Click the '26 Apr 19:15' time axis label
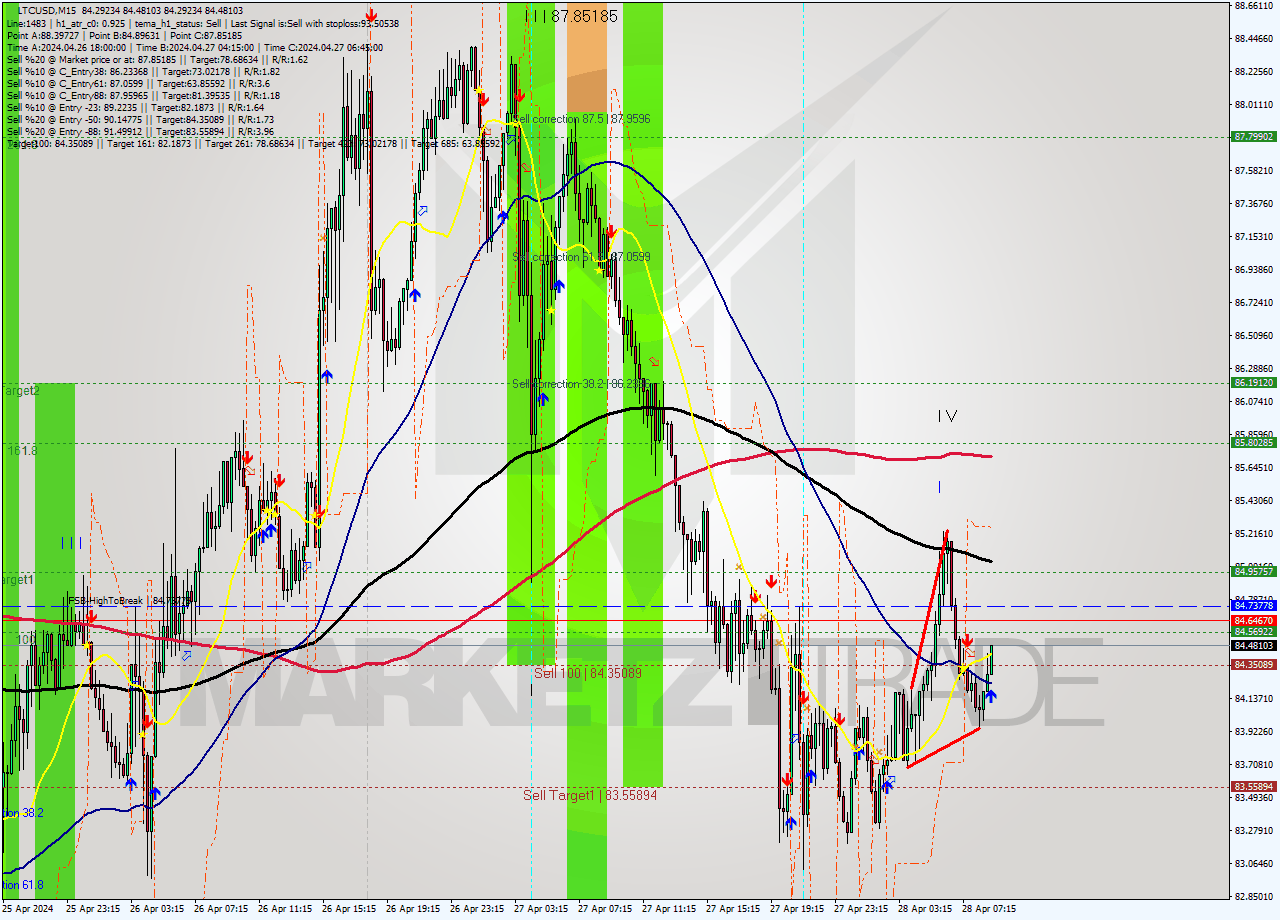 [x=413, y=909]
